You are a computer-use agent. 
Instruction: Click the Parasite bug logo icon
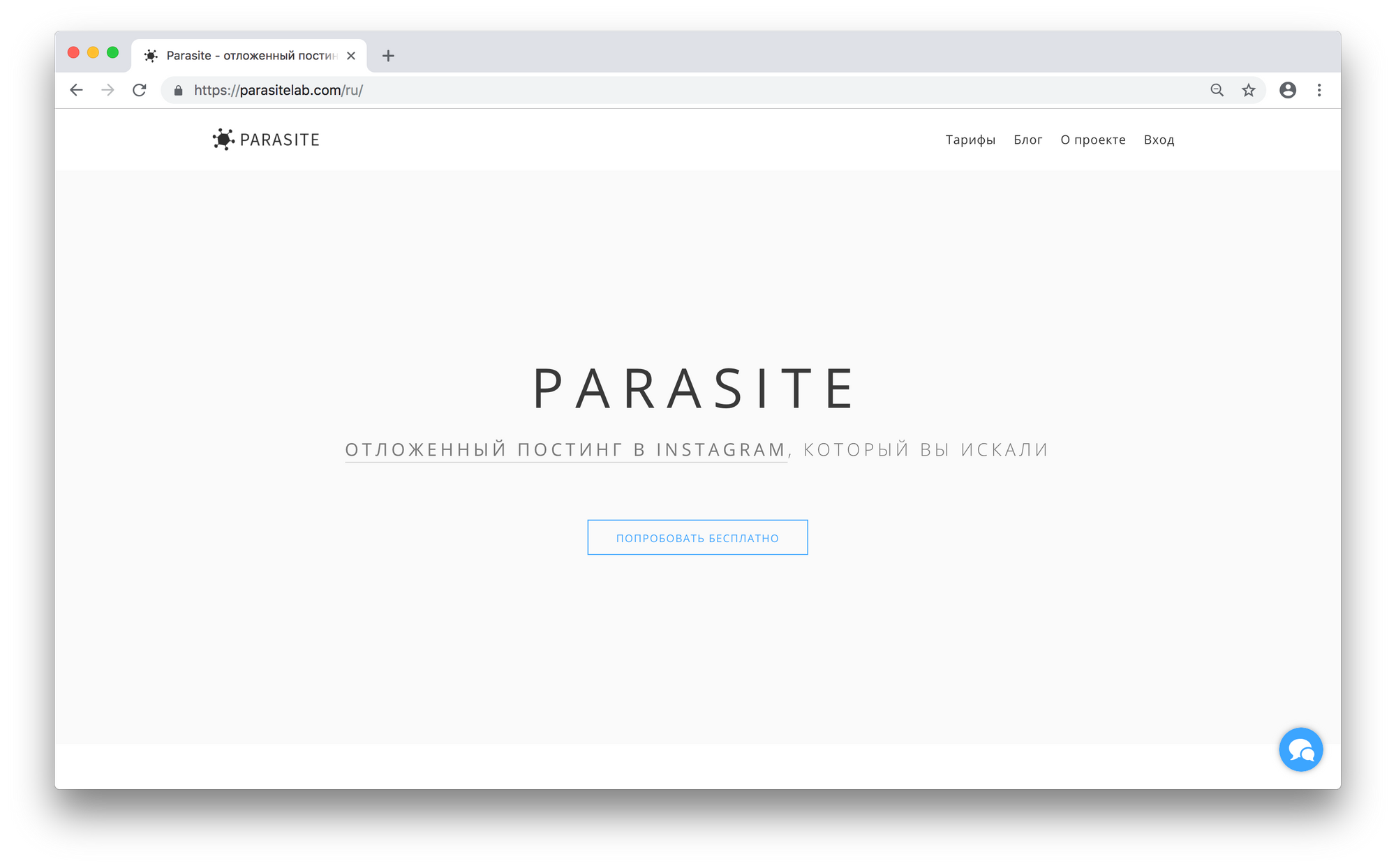[223, 140]
